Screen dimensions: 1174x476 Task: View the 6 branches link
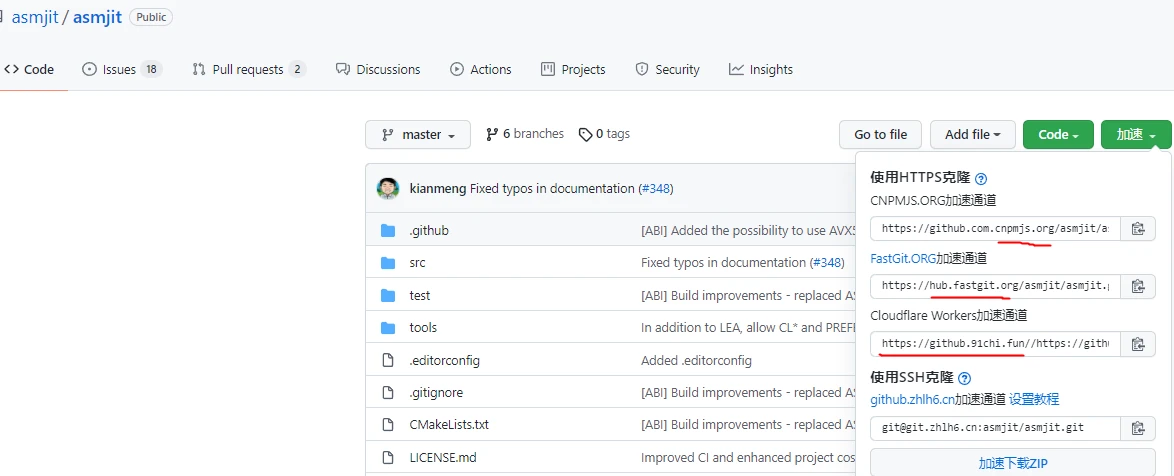(x=525, y=134)
